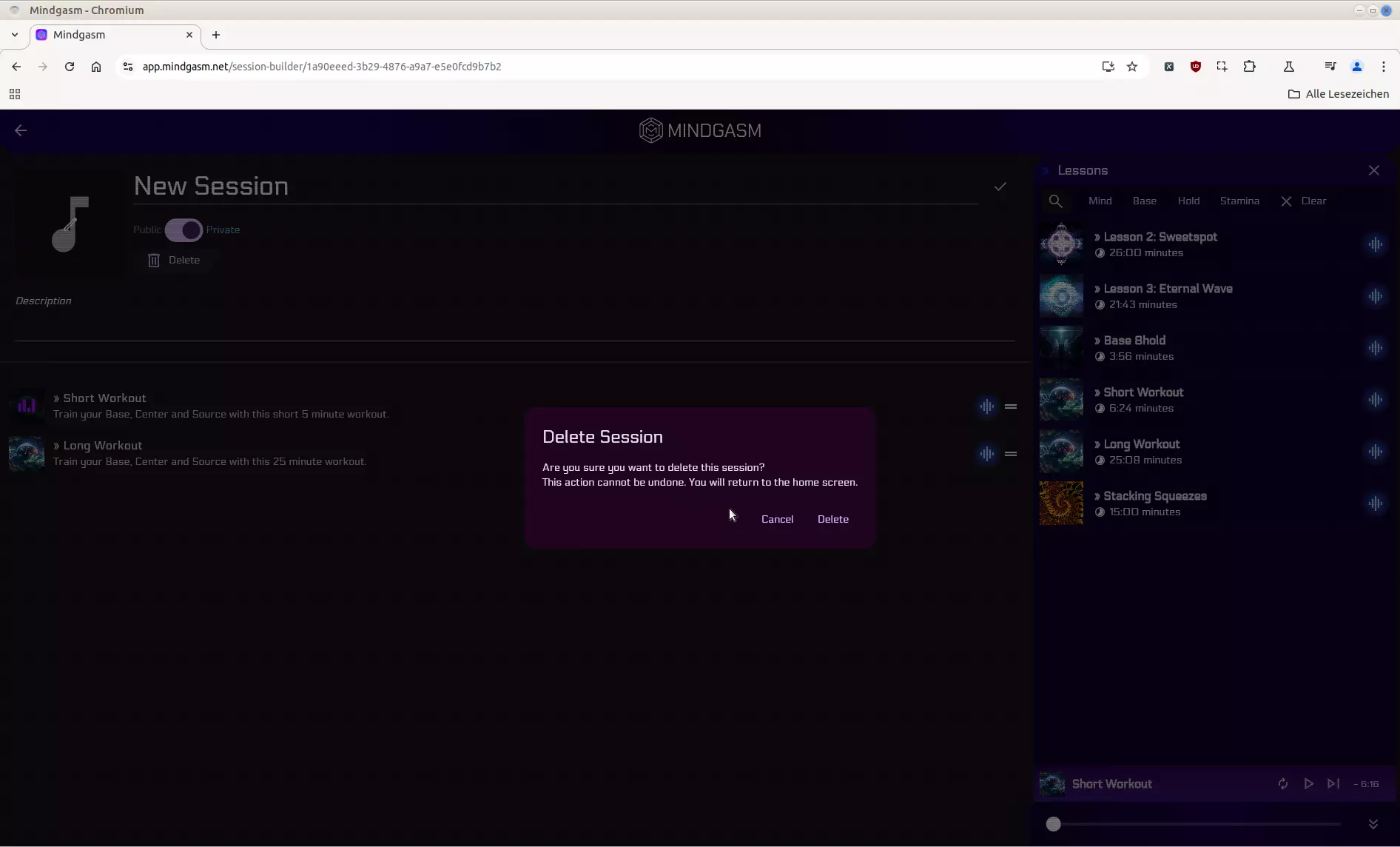The height and width of the screenshot is (847, 1400).
Task: Click the Mindgasm logo in the header
Action: 699,130
